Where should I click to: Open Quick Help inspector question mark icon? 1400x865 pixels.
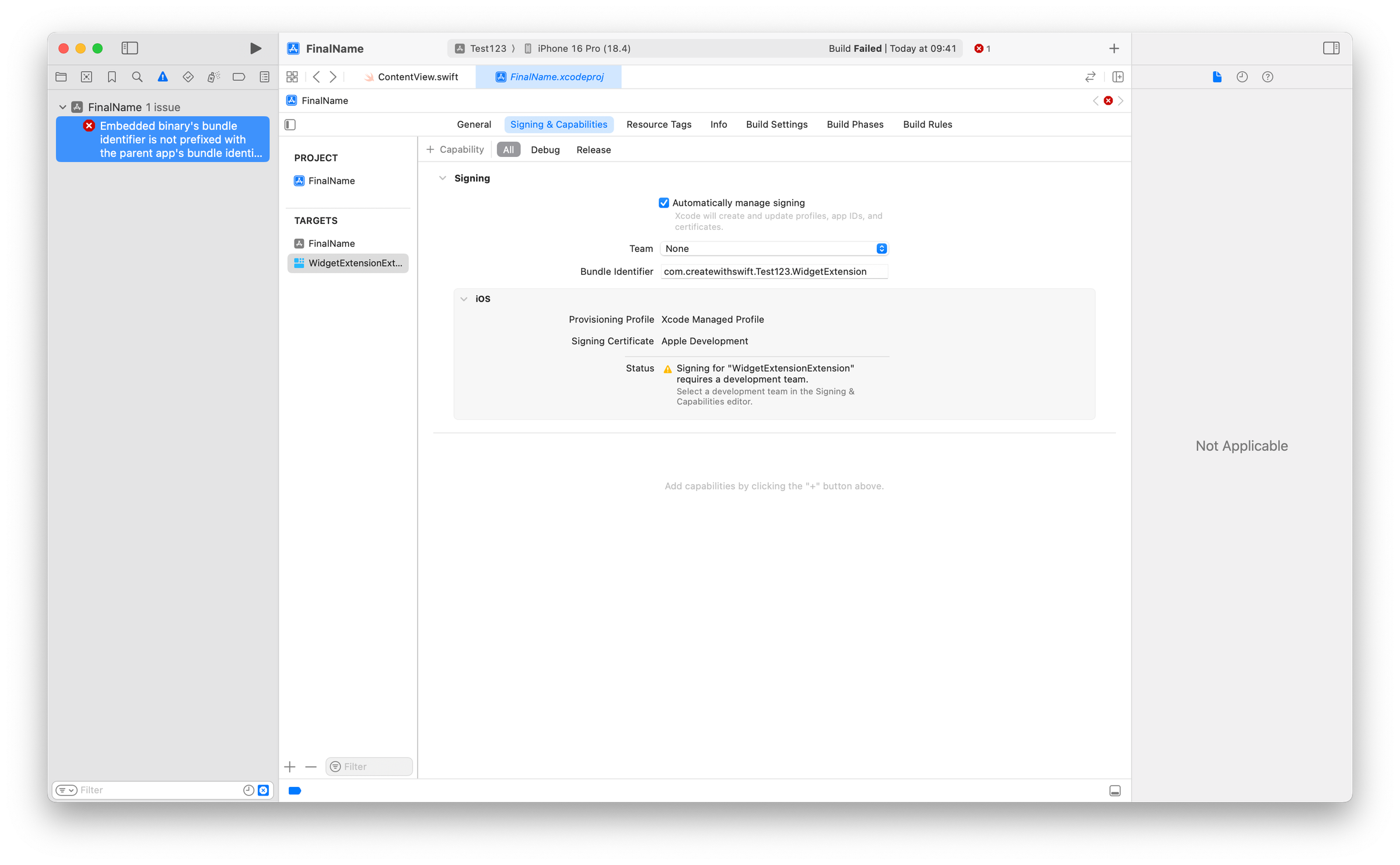tap(1267, 76)
